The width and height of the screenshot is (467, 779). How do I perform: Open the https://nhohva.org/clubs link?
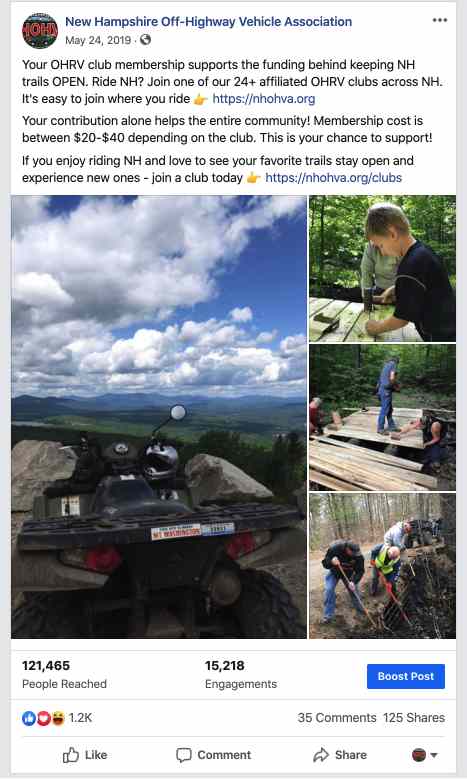click(x=333, y=177)
